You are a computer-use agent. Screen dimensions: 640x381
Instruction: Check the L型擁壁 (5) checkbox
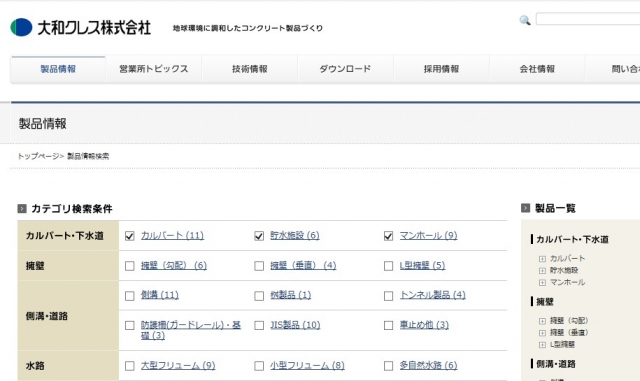(x=389, y=266)
